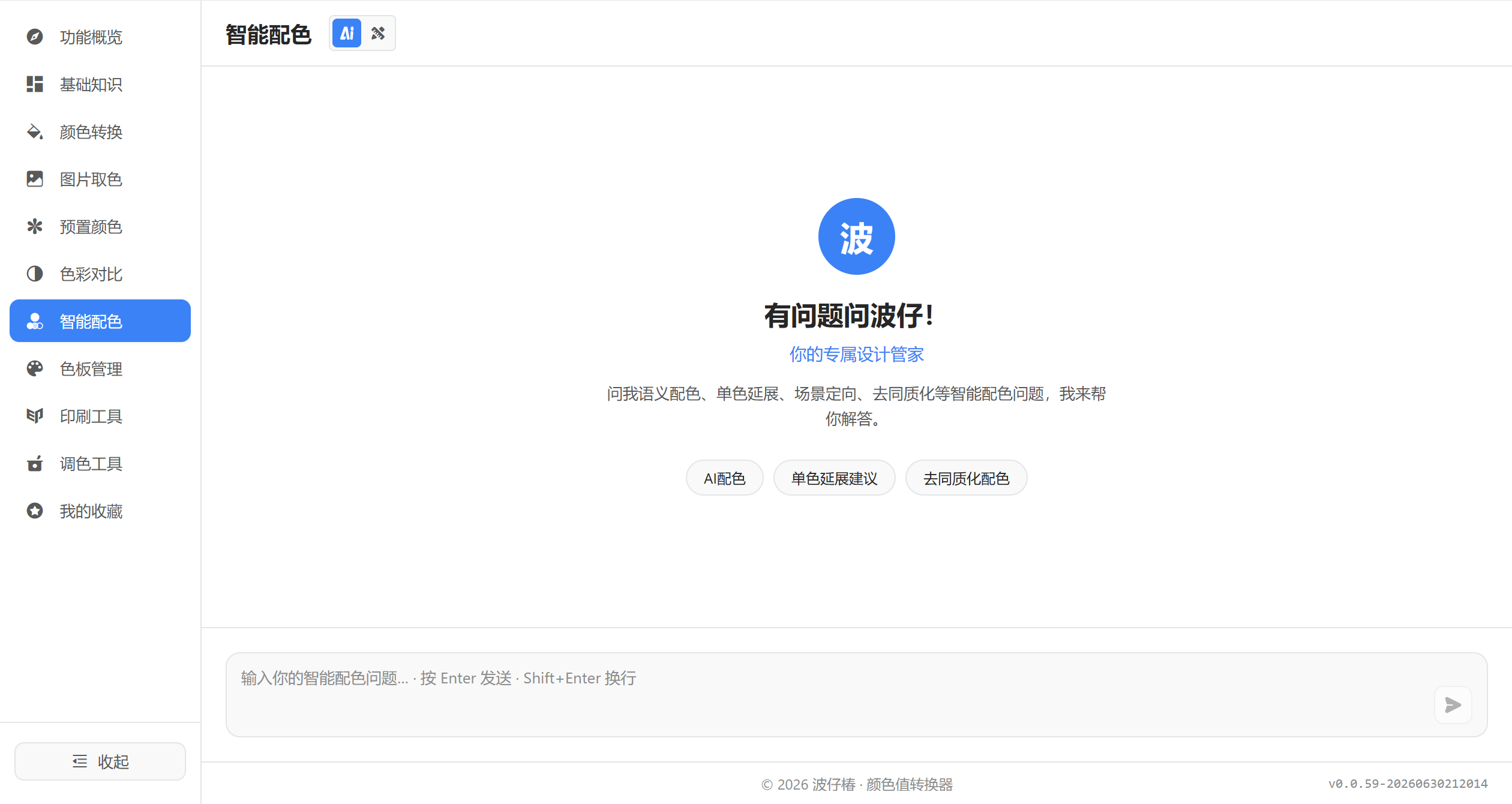
Task: Click the compass icon beside 功能概览
Action: (x=35, y=37)
